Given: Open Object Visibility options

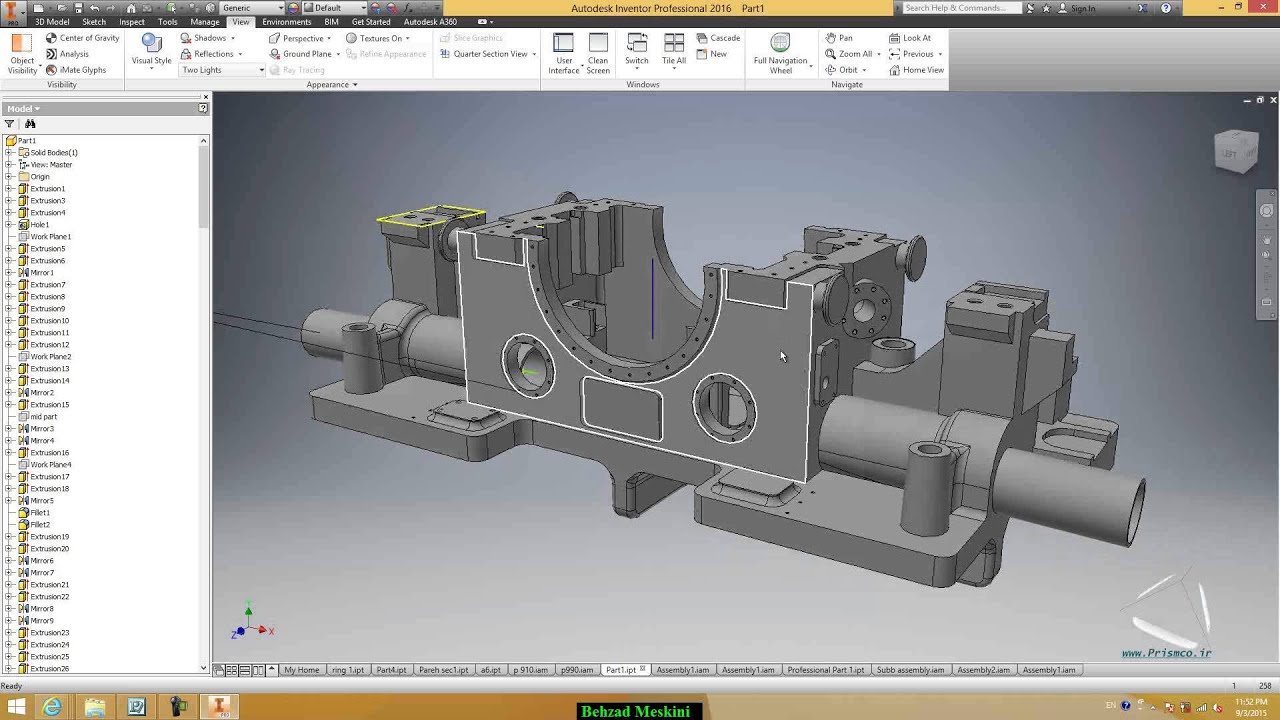Looking at the screenshot, I should [22, 53].
